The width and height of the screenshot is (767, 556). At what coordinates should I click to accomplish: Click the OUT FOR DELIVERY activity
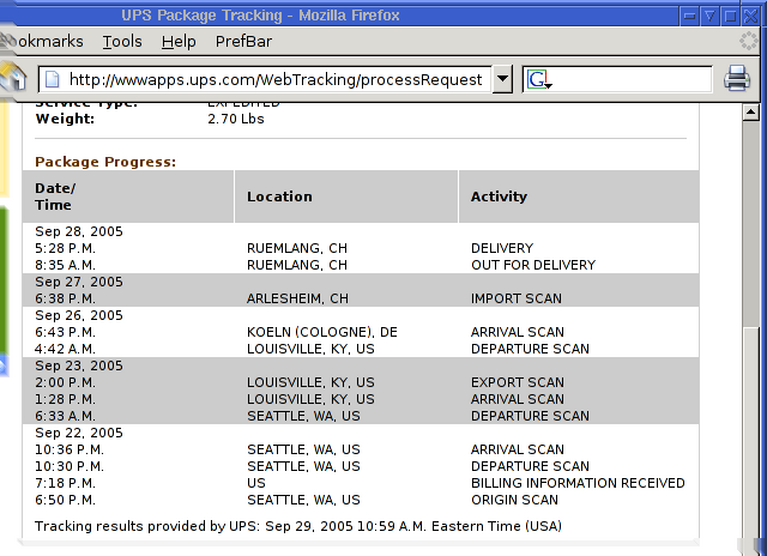point(533,265)
